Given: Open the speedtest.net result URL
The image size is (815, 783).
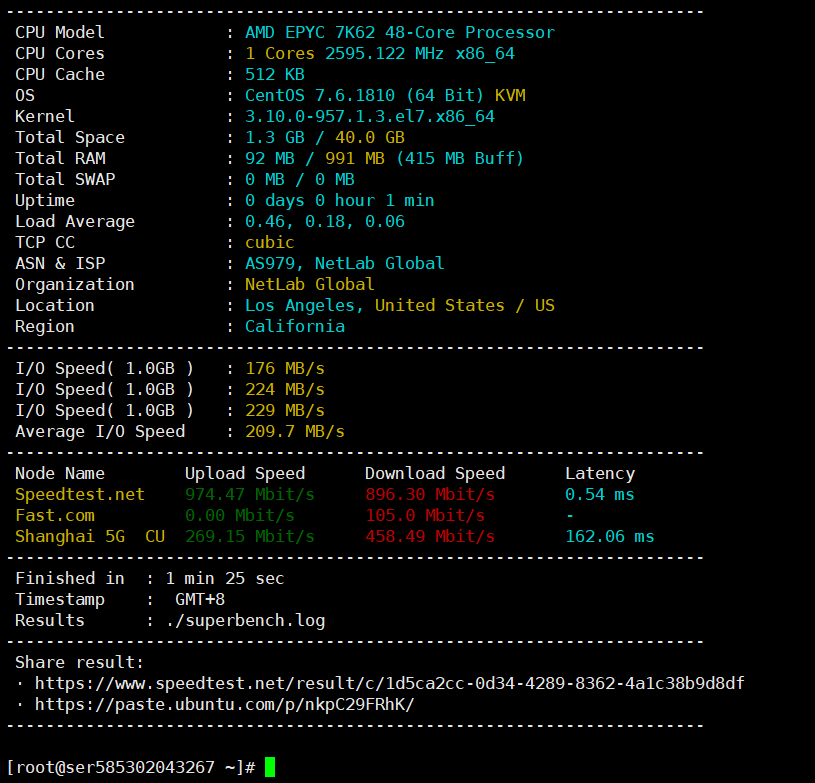Looking at the screenshot, I should (x=389, y=683).
